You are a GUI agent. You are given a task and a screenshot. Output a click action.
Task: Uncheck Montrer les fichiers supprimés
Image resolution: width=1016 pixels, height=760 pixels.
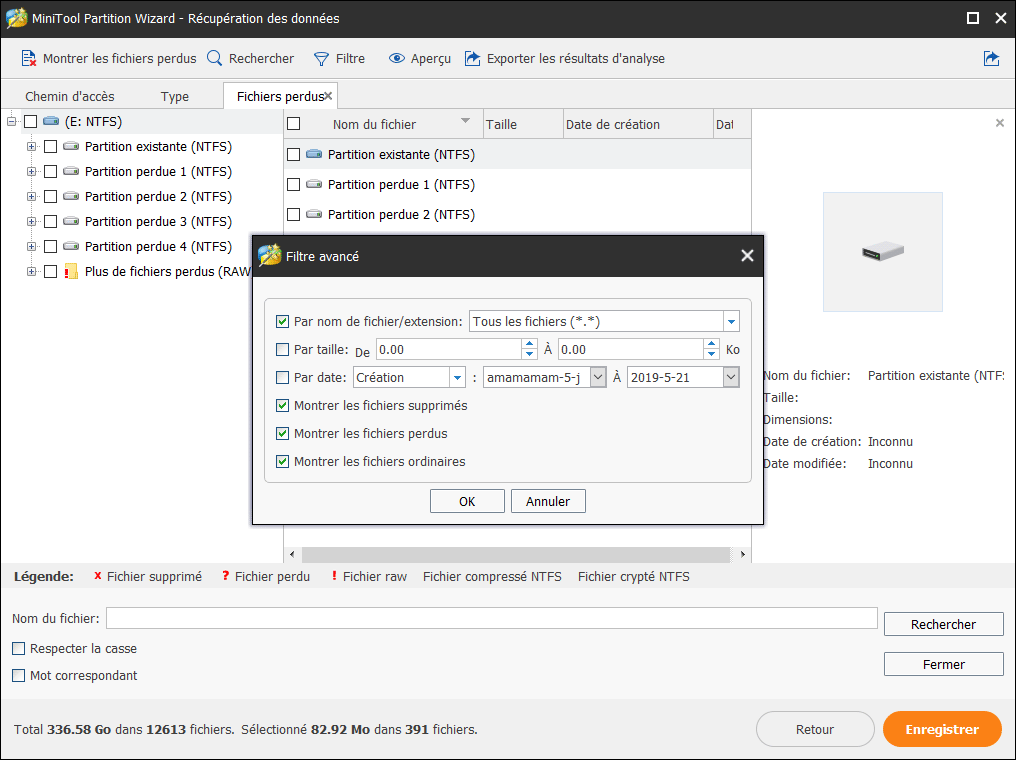point(283,406)
